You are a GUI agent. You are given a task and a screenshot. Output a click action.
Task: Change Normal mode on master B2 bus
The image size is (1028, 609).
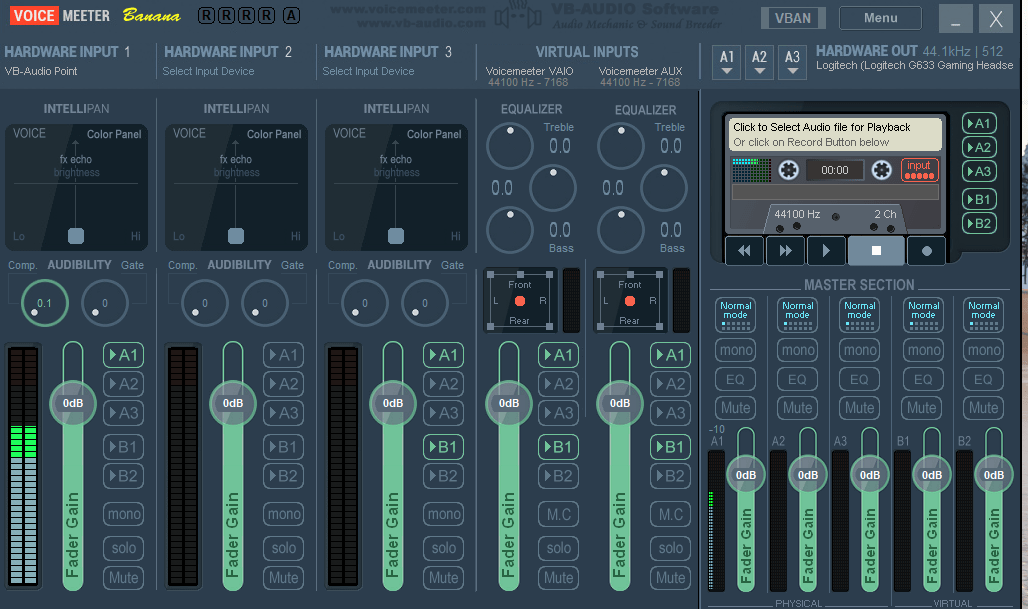pyautogui.click(x=983, y=315)
